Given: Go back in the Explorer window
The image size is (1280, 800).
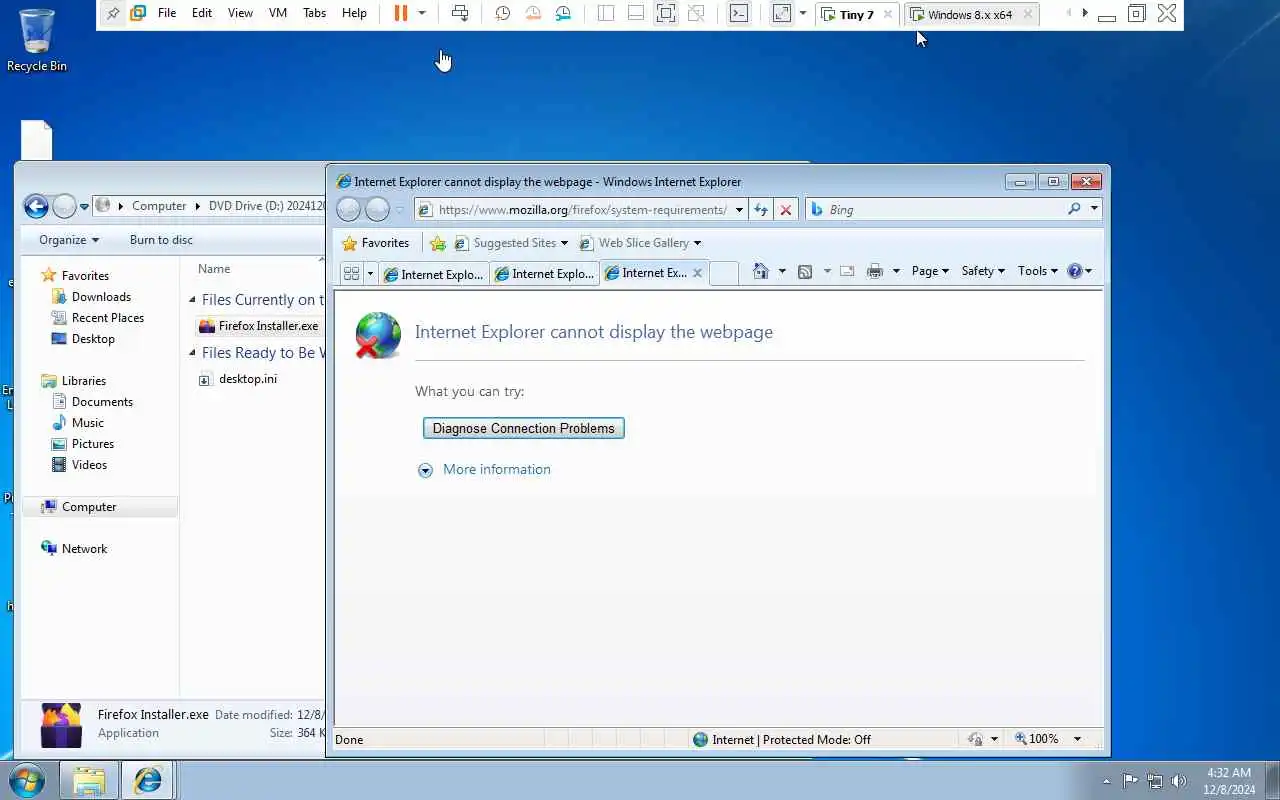Looking at the screenshot, I should 36,206.
